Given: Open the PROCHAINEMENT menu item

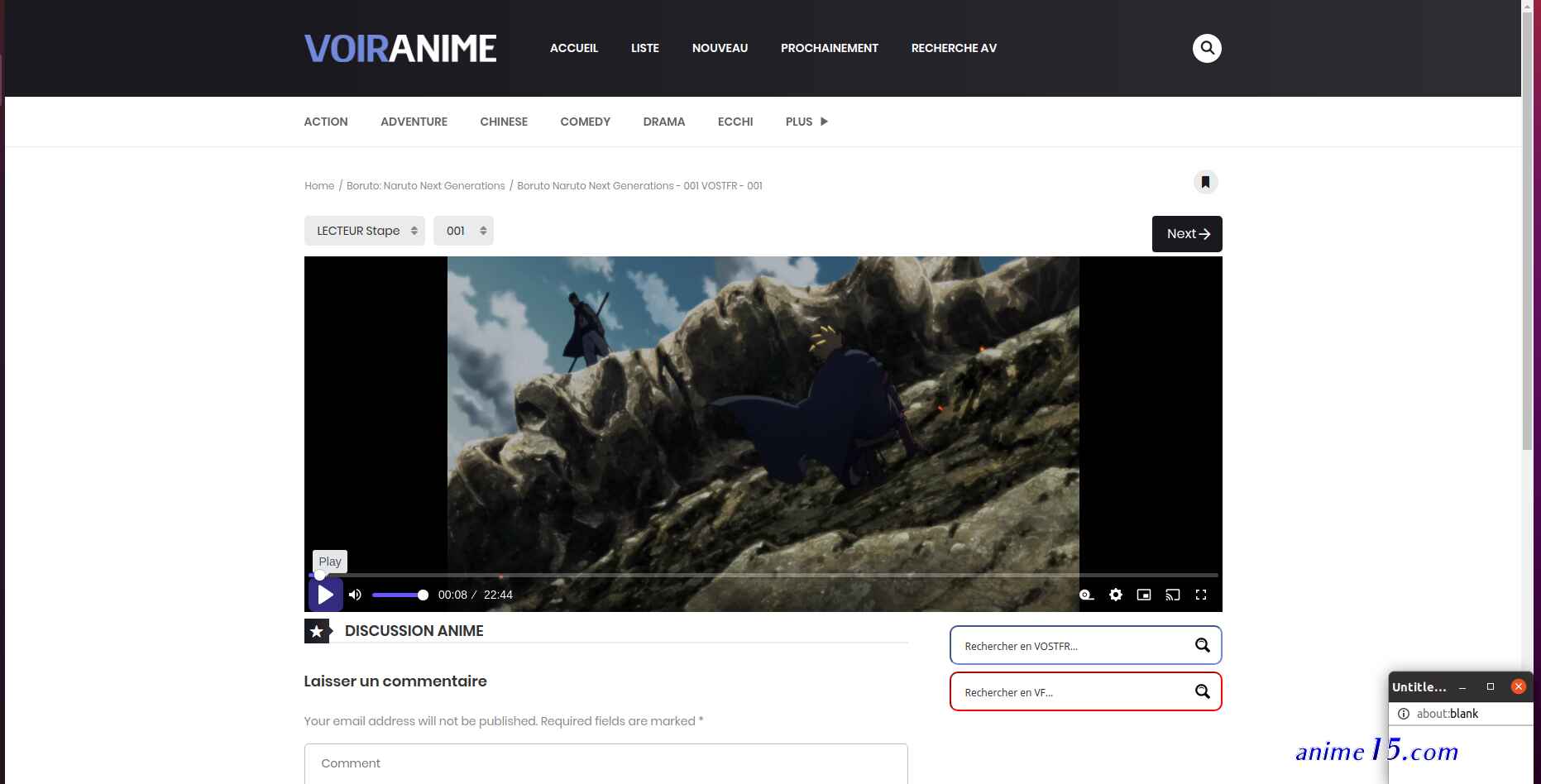Looking at the screenshot, I should [830, 48].
